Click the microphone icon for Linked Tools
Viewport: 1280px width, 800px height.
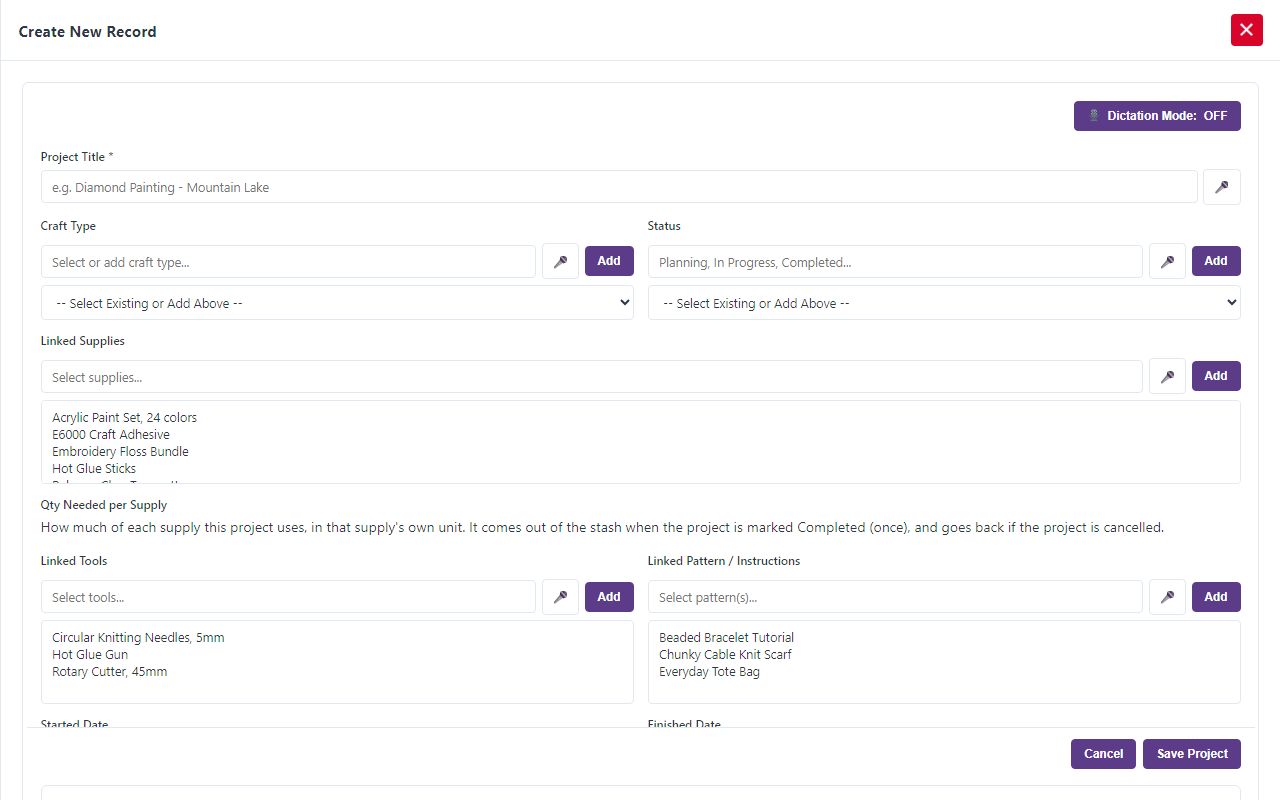pos(560,597)
